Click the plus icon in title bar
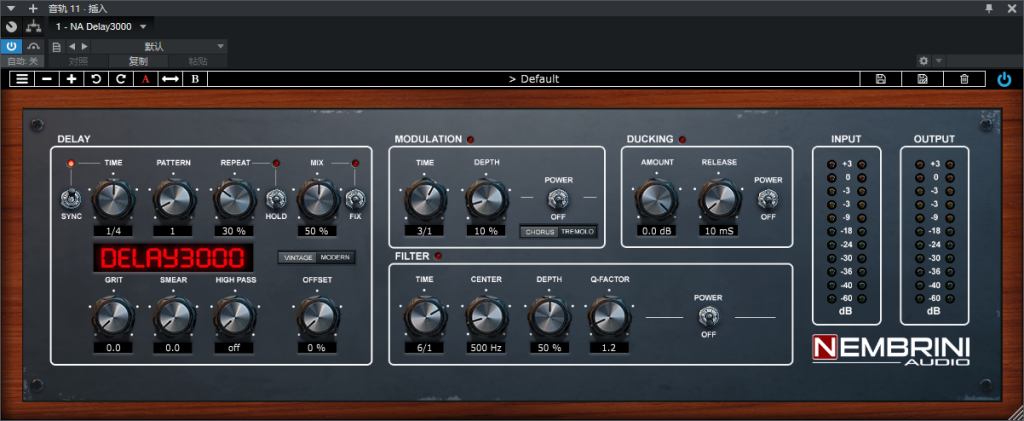The width and height of the screenshot is (1024, 421). pos(33,8)
